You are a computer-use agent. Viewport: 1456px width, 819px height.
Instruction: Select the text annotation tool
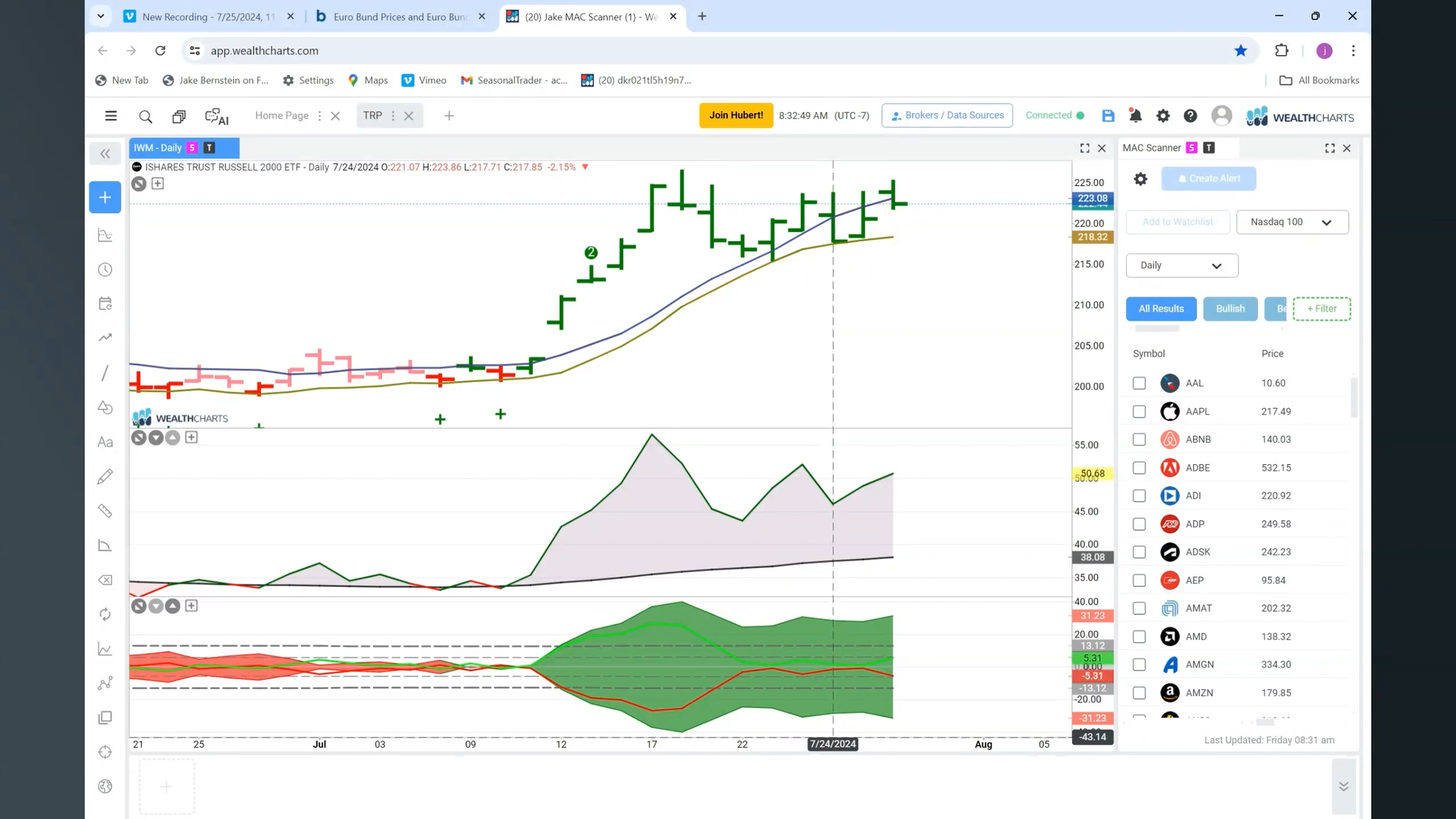click(x=105, y=442)
